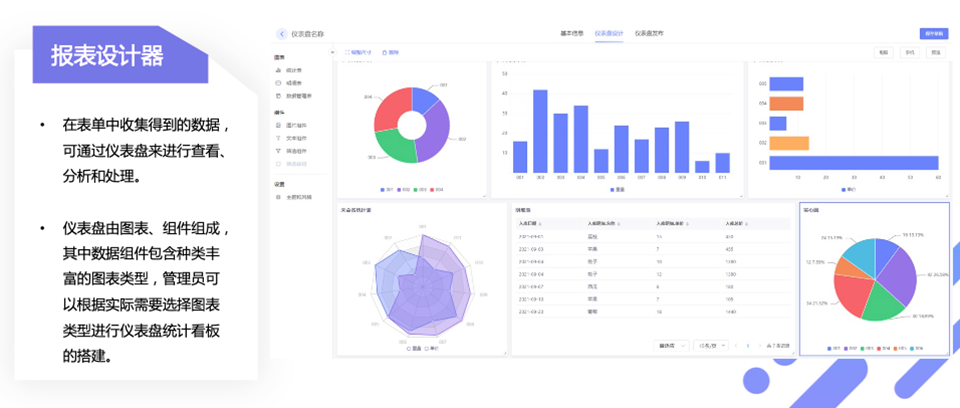Viewport: 960px width, 408px height.
Task: Select 数据管理表 item in the sidebar
Action: [295, 96]
